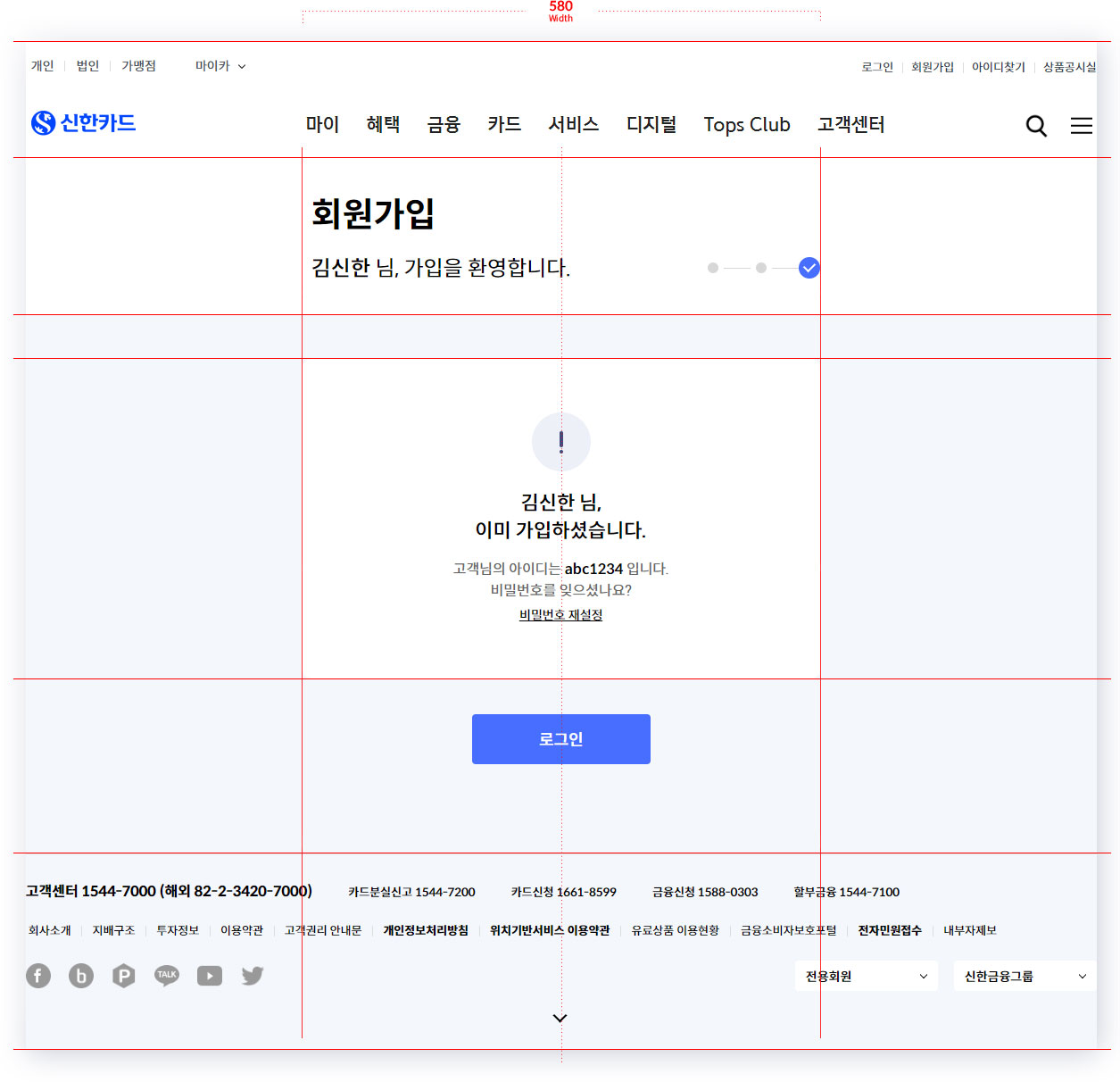Open the 전용회원 dropdown
This screenshot has height=1082, width=1120.
(867, 976)
